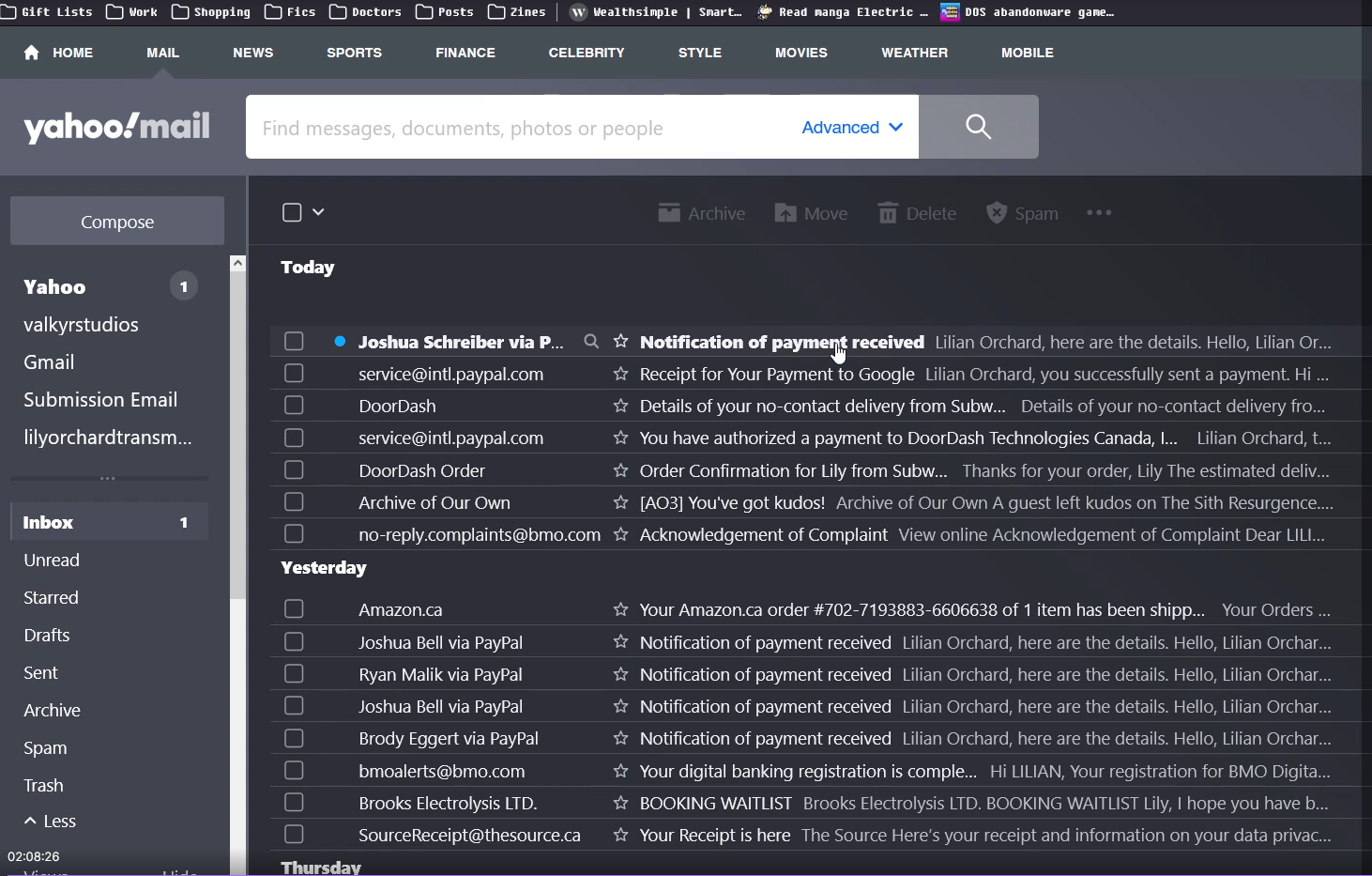Open Doctors bookmark folder
This screenshot has height=876, width=1372.
click(365, 12)
